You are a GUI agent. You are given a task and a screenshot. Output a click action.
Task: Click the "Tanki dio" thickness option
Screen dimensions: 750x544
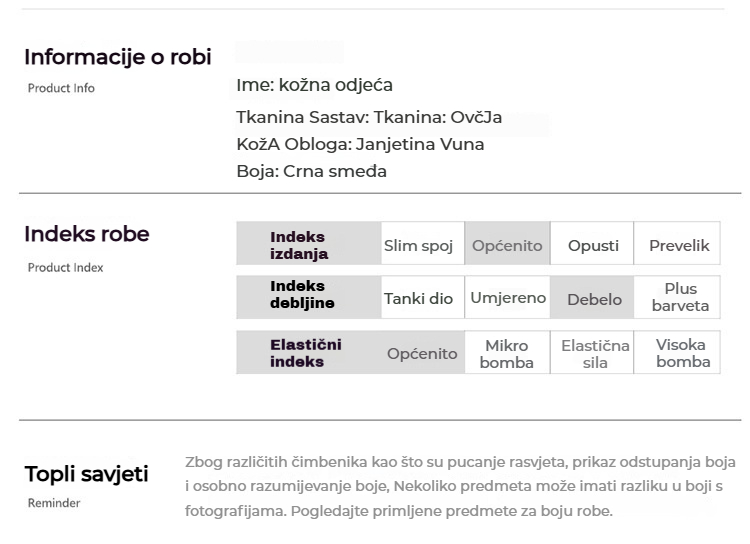(x=419, y=298)
